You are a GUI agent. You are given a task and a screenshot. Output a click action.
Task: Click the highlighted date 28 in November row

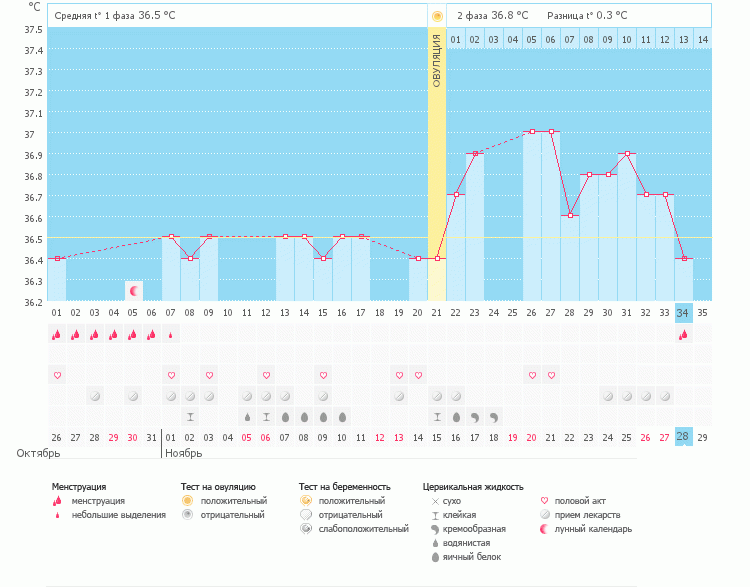pos(683,438)
